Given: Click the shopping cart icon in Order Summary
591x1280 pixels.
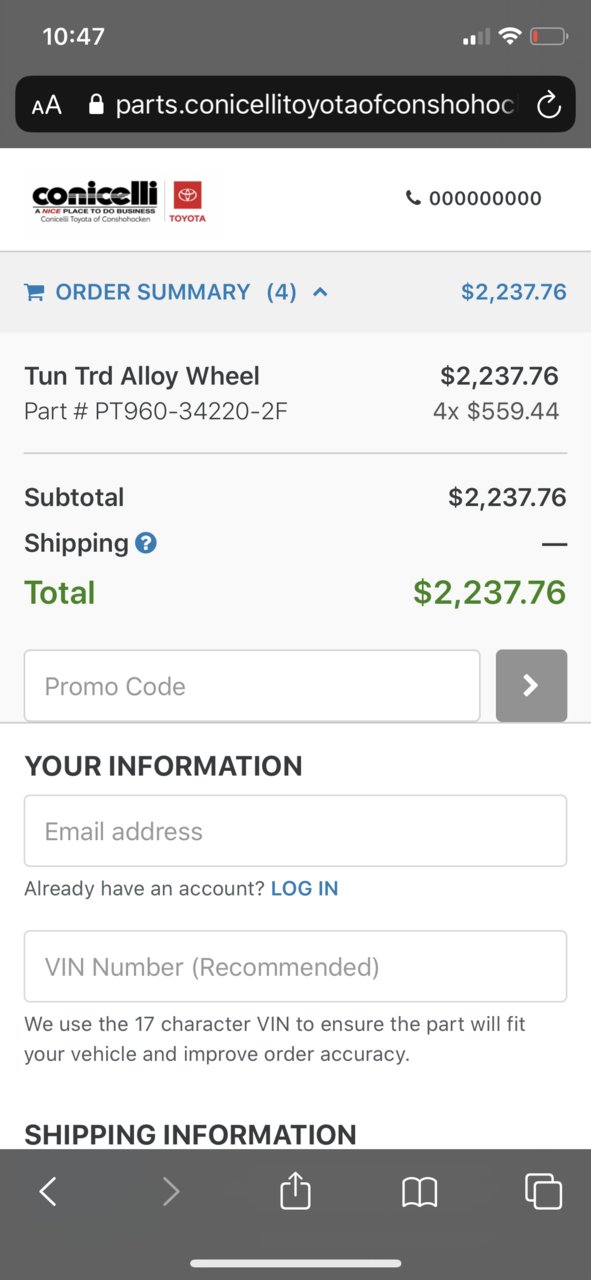Looking at the screenshot, I should click(34, 293).
